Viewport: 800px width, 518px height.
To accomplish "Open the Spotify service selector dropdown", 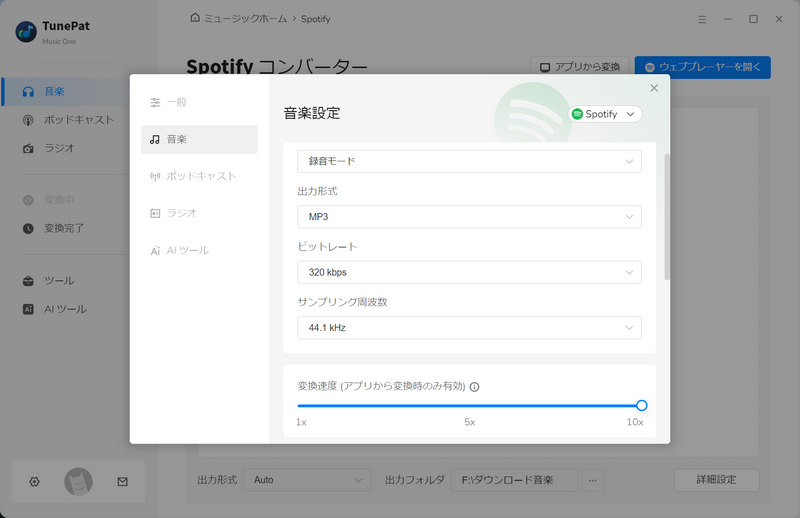I will (x=605, y=114).
